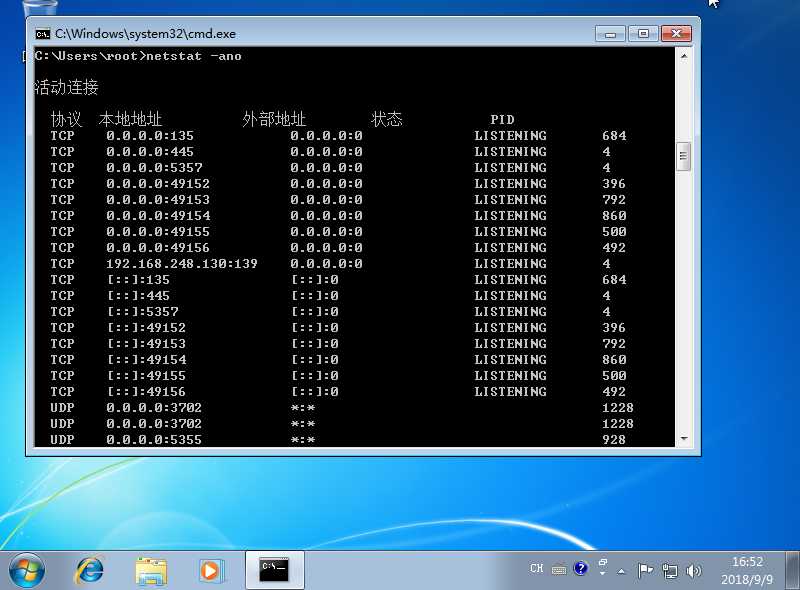
Task: Click PID 860 in the 0.0.0.0:49154 row
Action: [614, 215]
